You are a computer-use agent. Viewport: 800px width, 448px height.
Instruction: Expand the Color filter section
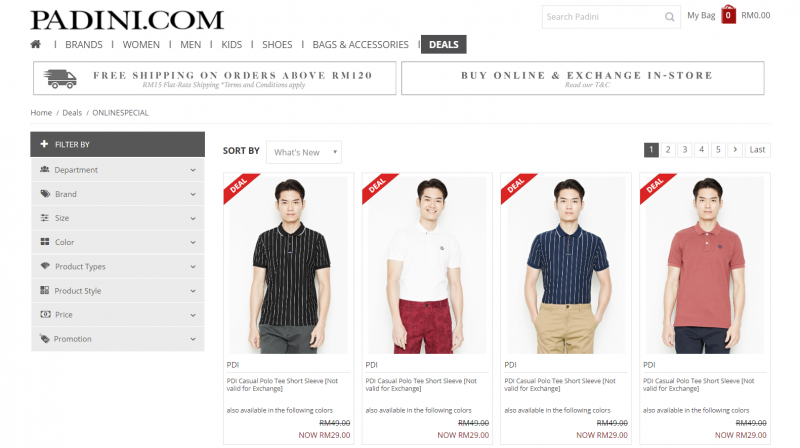tap(118, 242)
